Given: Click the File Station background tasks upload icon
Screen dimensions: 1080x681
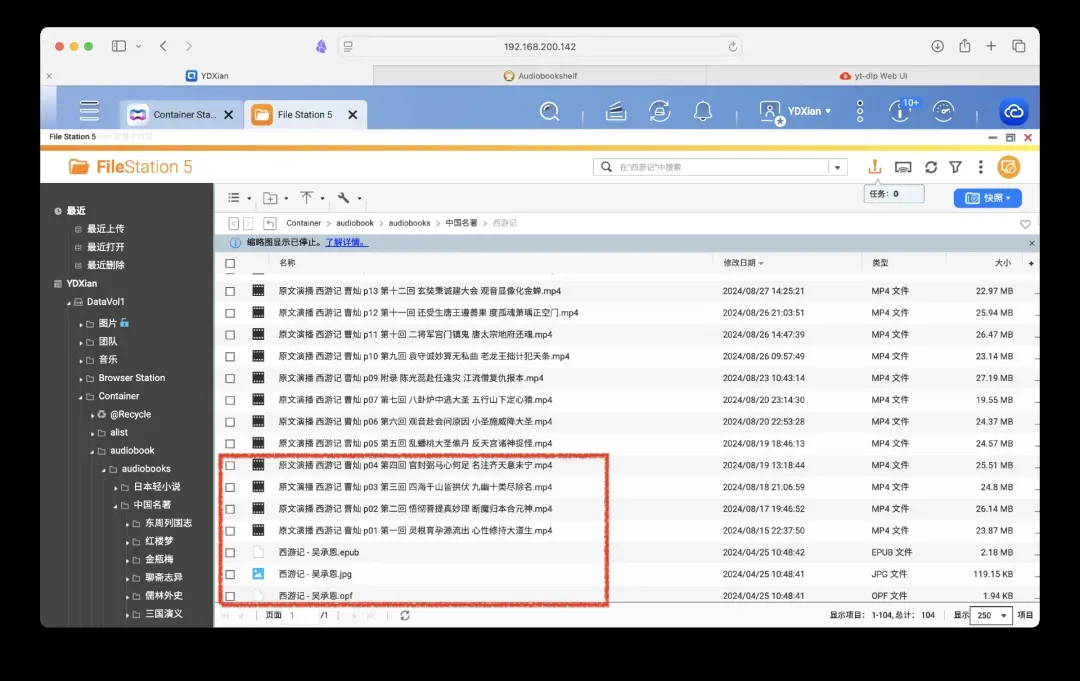Looking at the screenshot, I should point(875,167).
